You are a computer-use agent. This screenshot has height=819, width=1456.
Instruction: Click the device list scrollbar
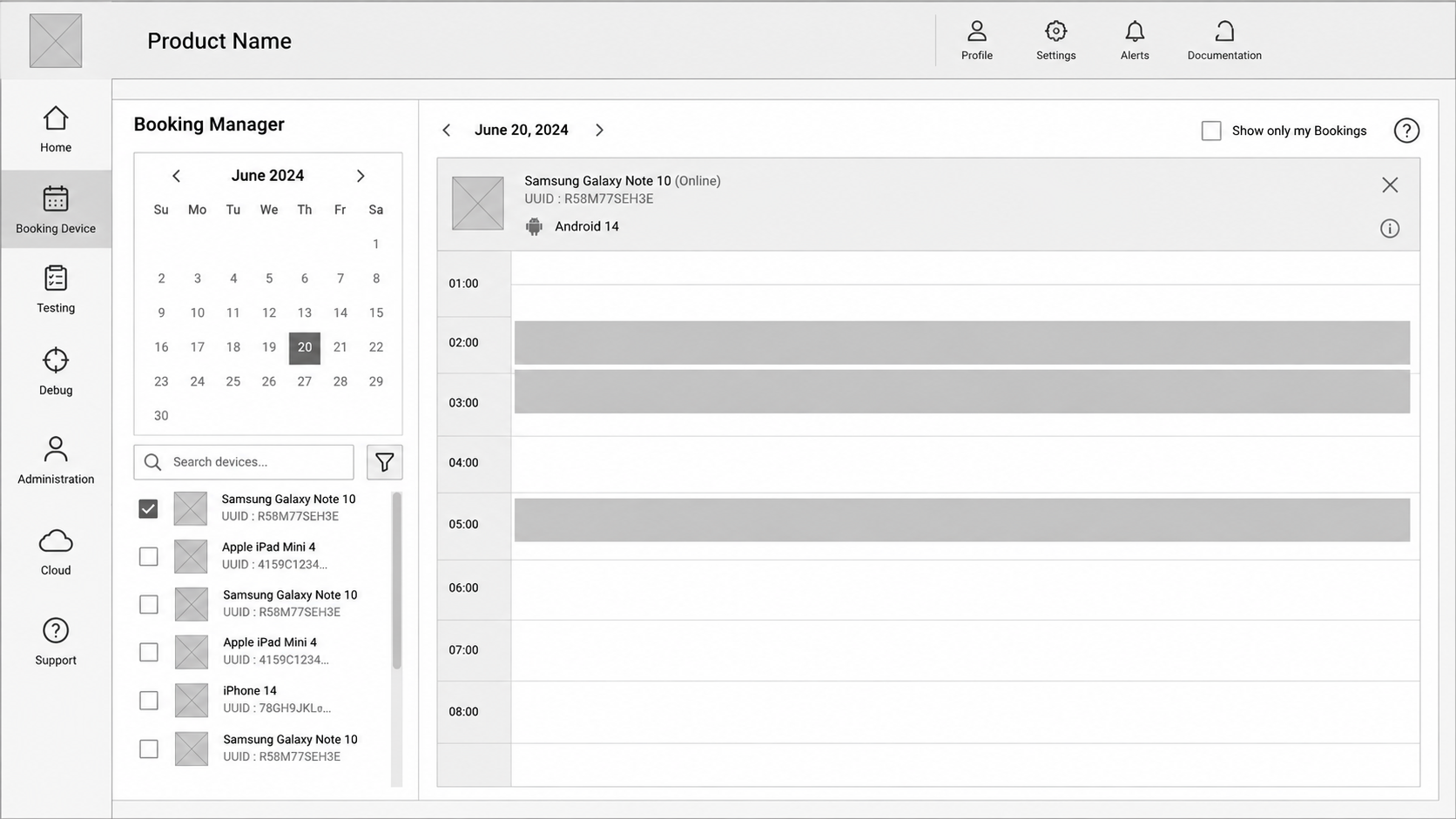click(x=397, y=581)
